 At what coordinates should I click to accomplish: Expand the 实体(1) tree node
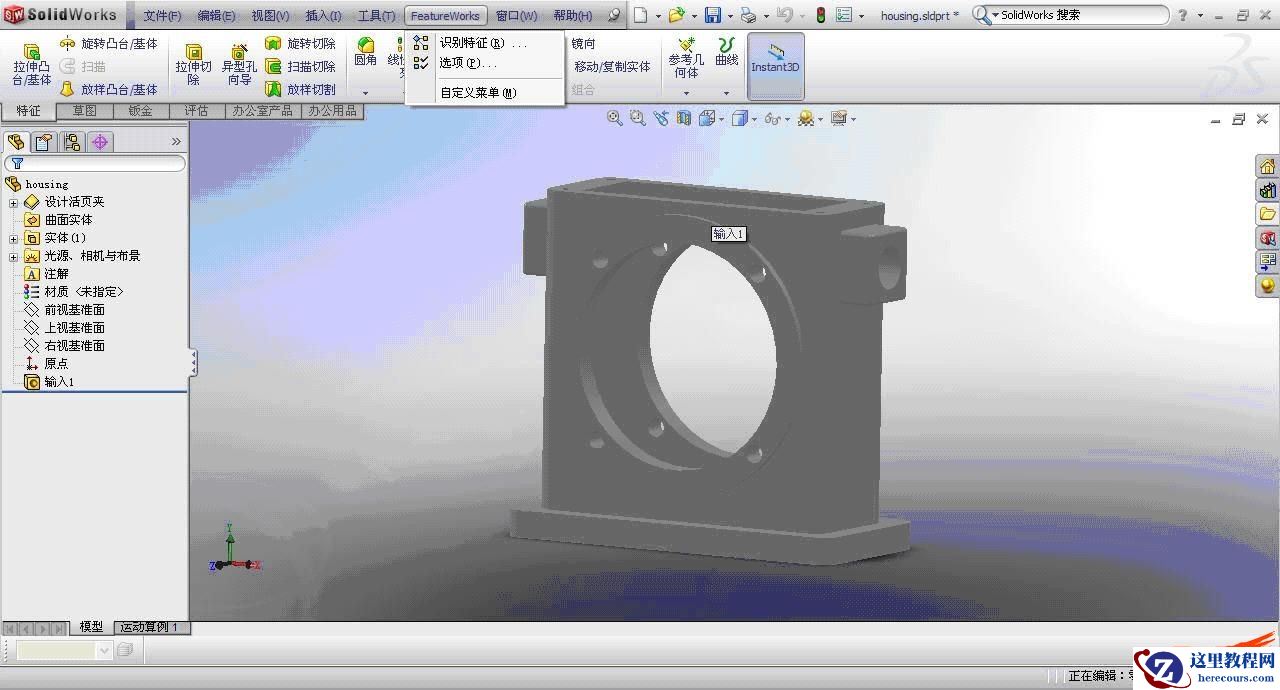tap(14, 238)
